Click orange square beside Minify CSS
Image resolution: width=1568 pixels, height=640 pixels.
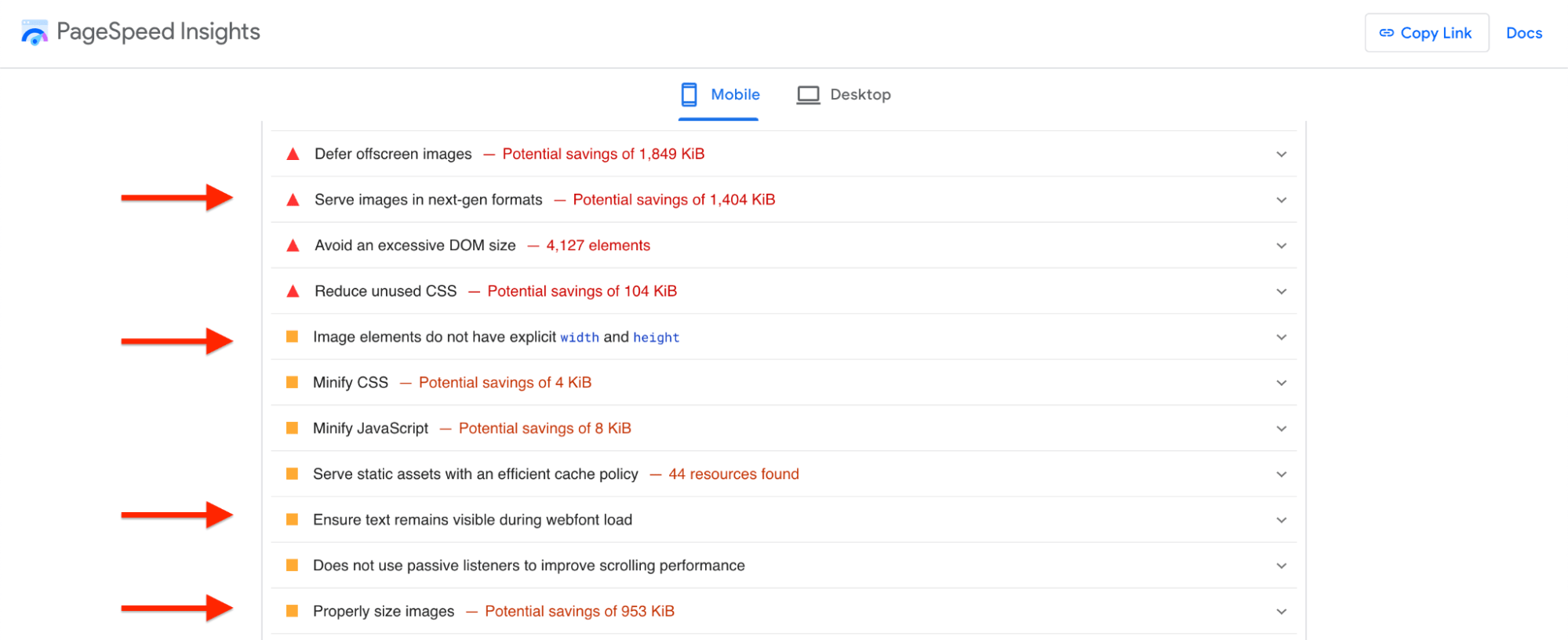click(x=292, y=383)
